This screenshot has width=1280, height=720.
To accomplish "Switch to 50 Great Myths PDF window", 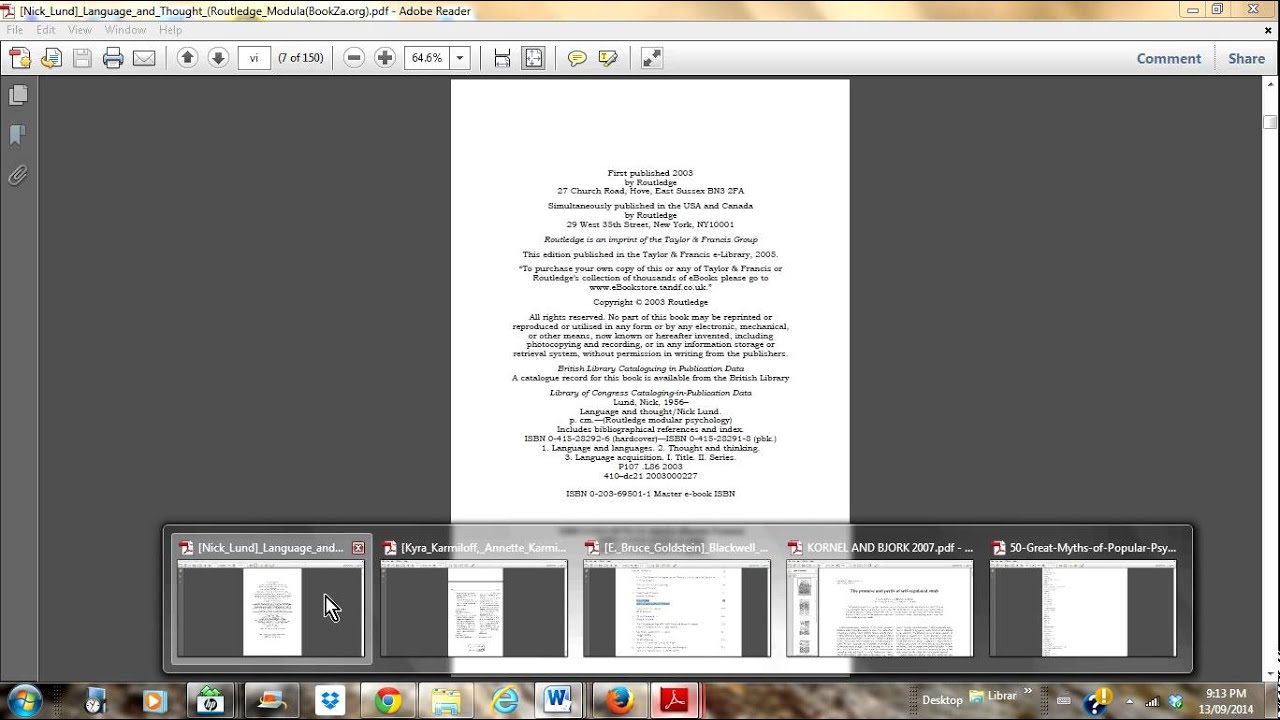I will (1083, 599).
